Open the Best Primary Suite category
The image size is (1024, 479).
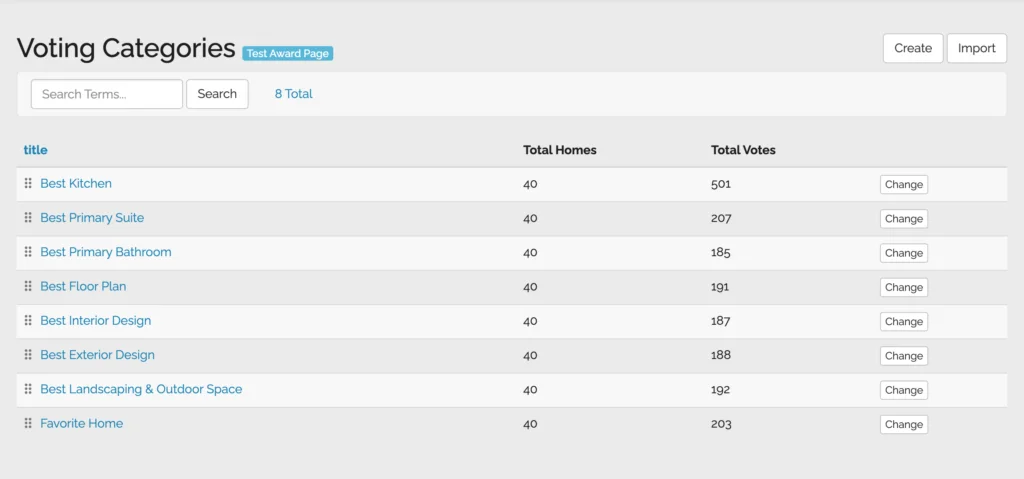tap(92, 218)
